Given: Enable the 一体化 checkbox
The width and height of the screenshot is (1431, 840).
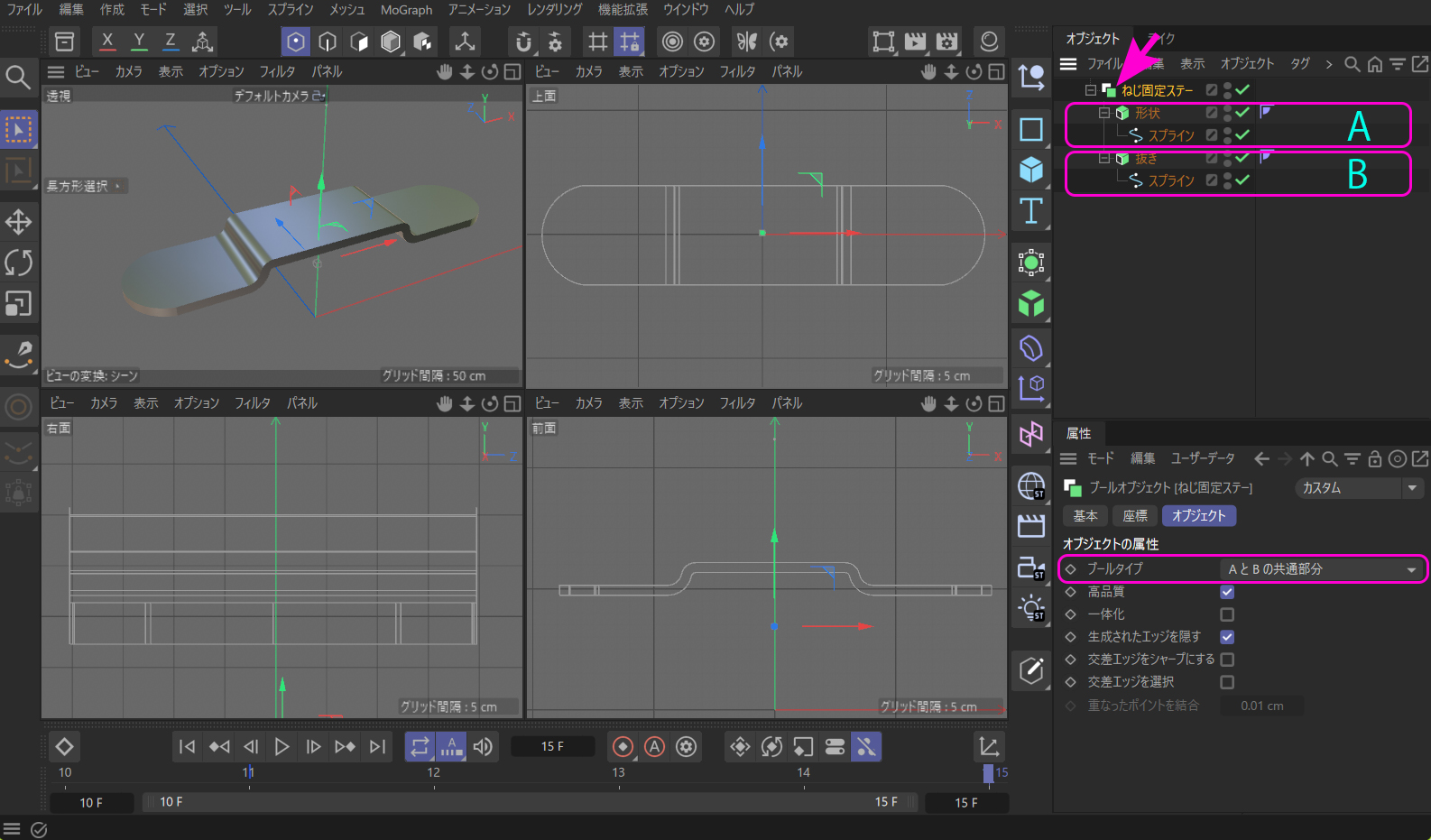Looking at the screenshot, I should [1227, 614].
